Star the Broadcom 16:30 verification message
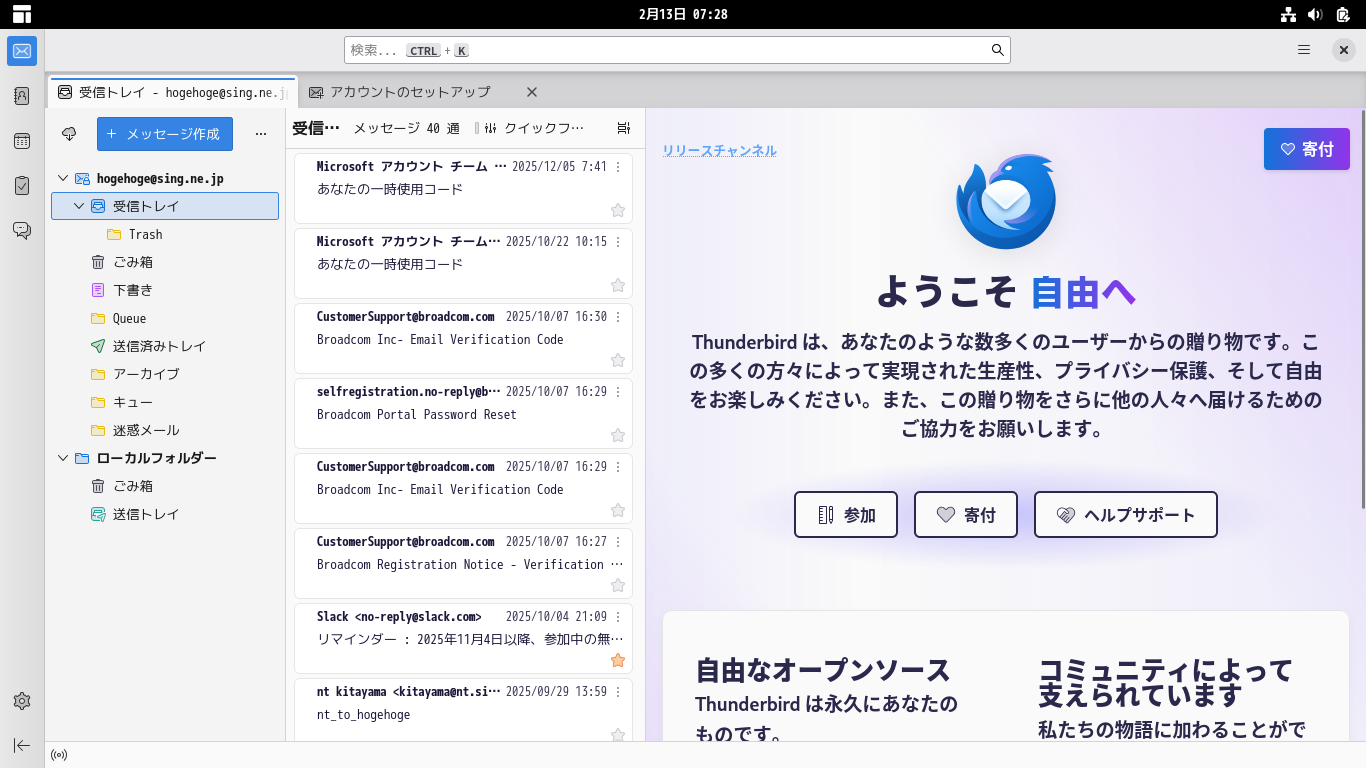Image resolution: width=1366 pixels, height=768 pixels. click(x=618, y=360)
